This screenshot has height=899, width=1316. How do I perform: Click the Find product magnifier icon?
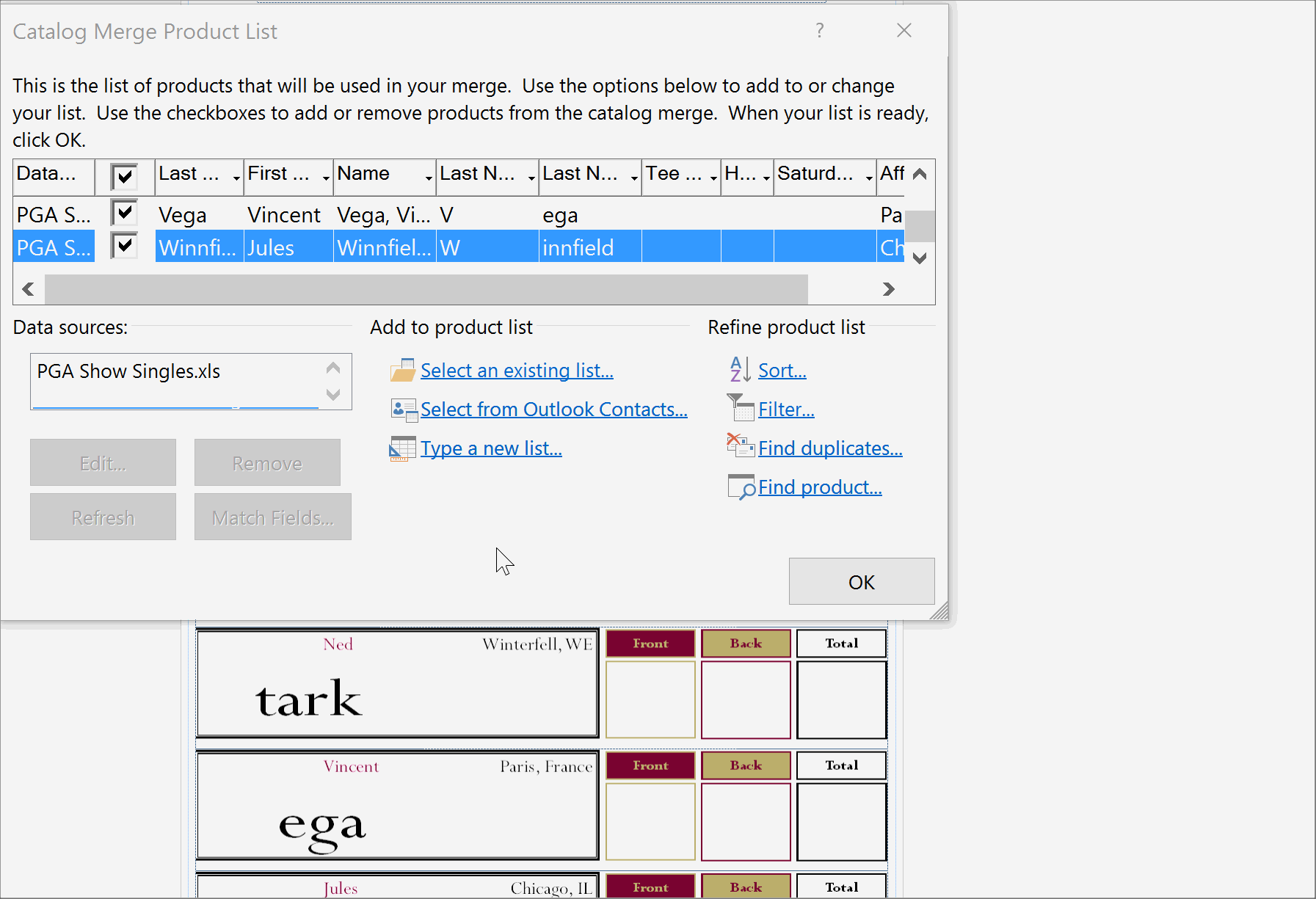[741, 487]
